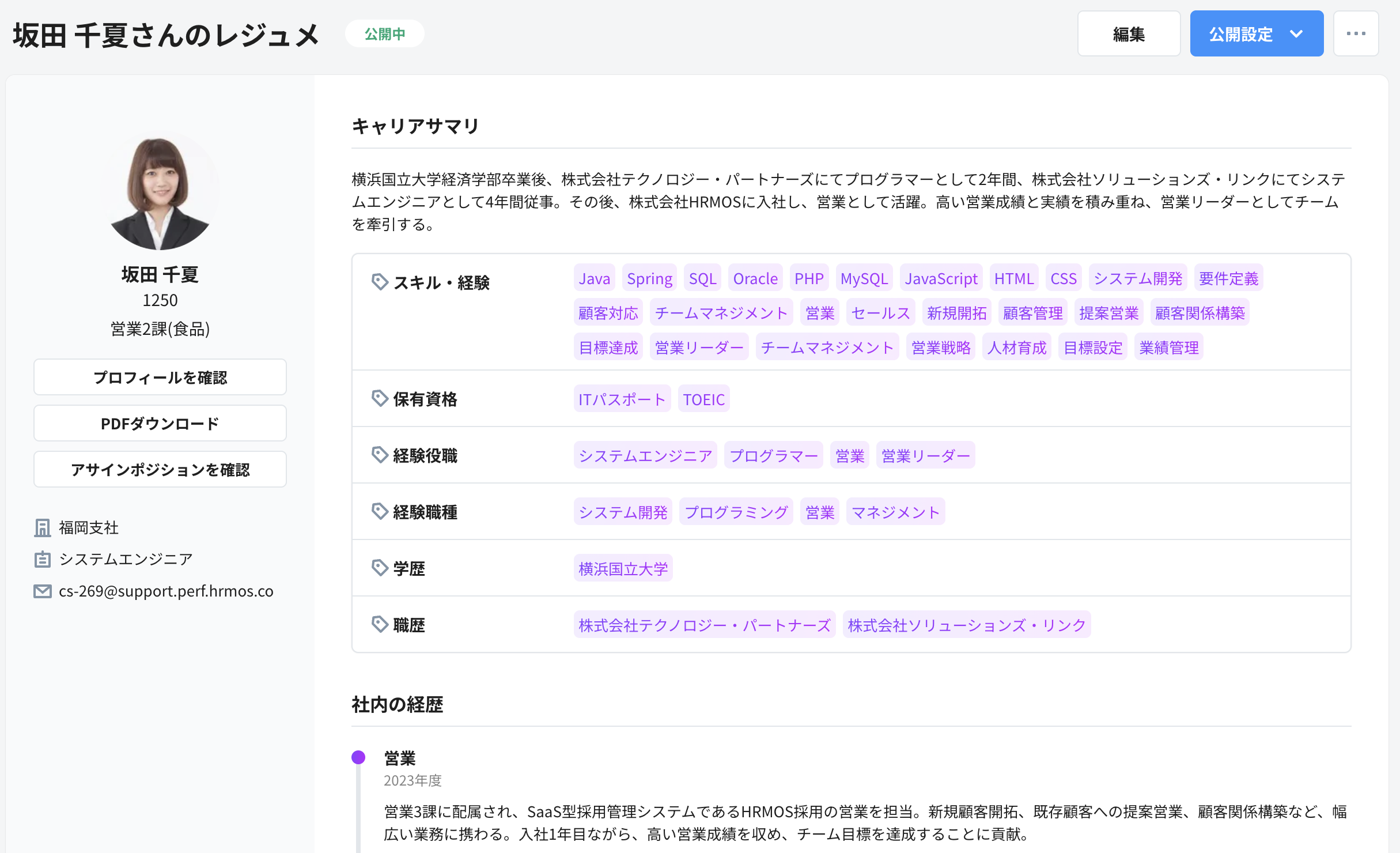Click the CSS skill tag
Viewport: 1400px width, 853px height.
tap(1064, 278)
